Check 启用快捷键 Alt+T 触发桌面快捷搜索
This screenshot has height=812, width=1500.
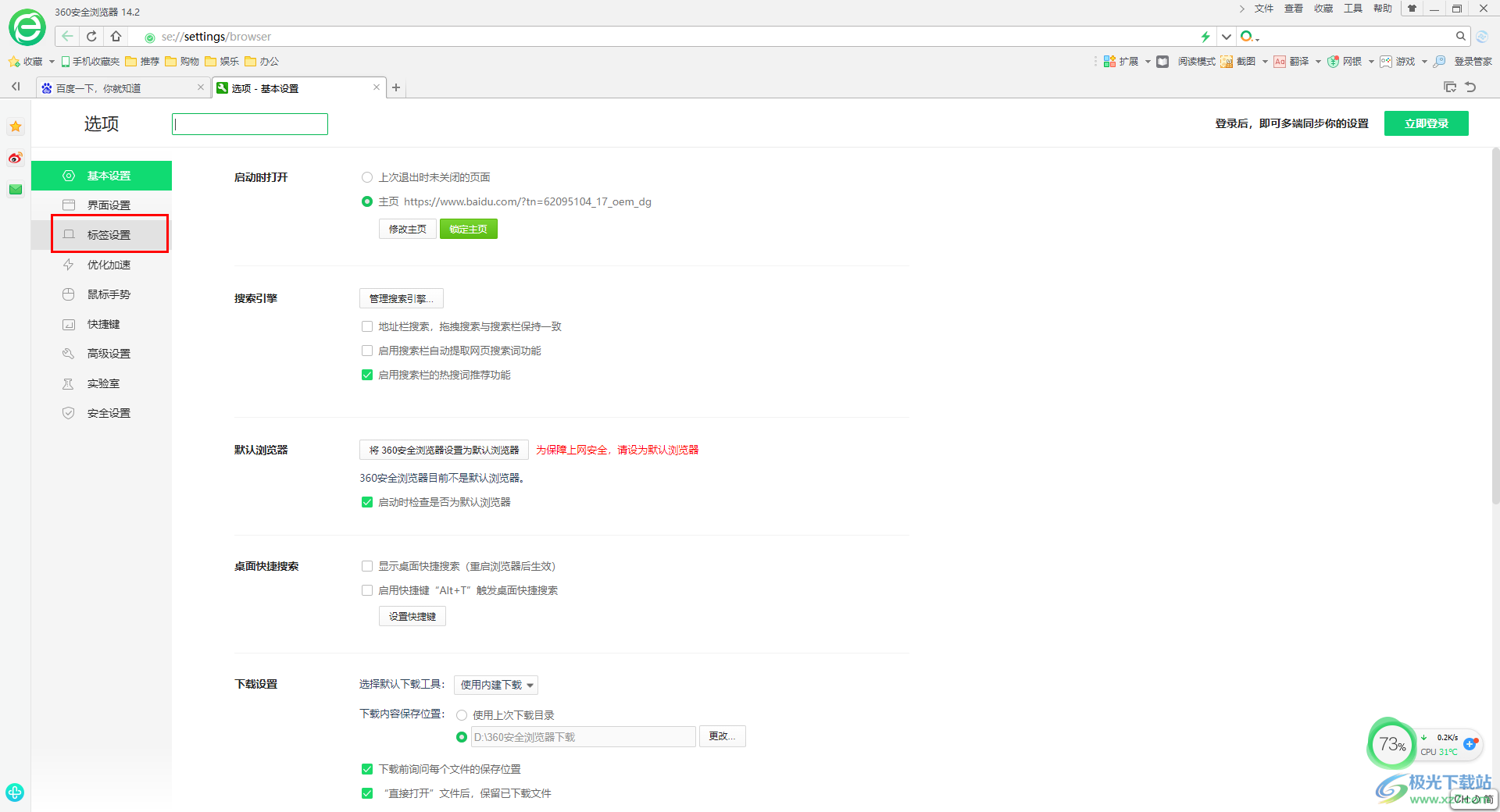(367, 590)
